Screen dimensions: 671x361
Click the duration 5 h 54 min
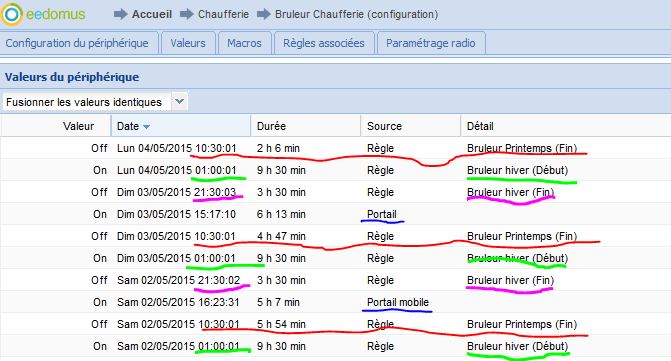[x=281, y=325]
